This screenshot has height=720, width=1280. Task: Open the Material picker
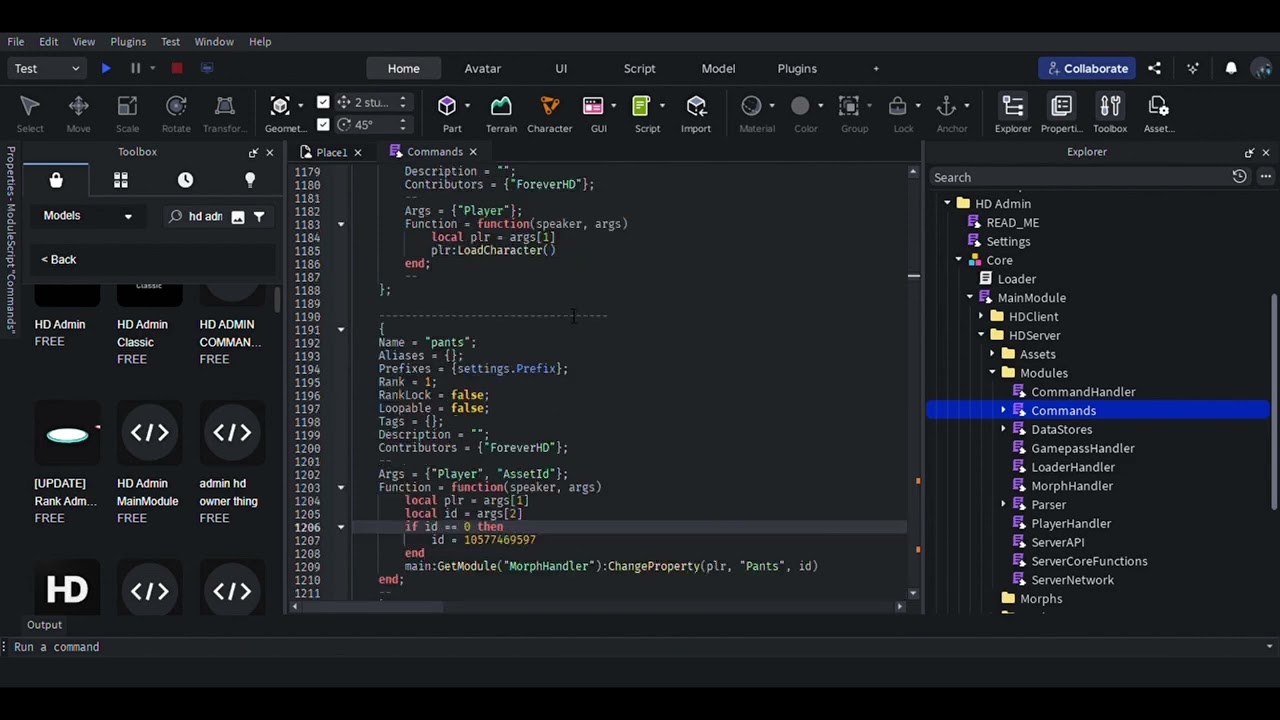pos(751,106)
